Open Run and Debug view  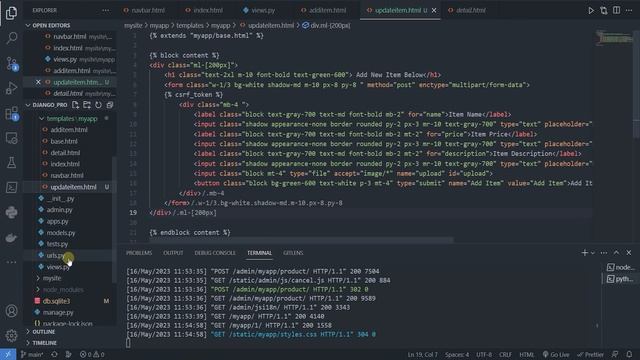pos(11,88)
